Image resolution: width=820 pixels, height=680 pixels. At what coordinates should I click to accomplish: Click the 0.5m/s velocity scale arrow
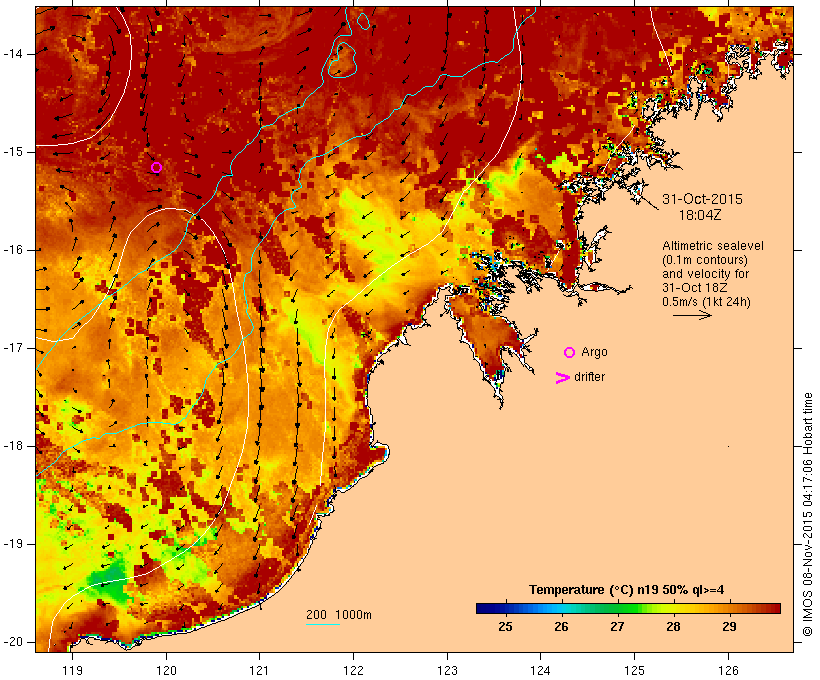[692, 315]
